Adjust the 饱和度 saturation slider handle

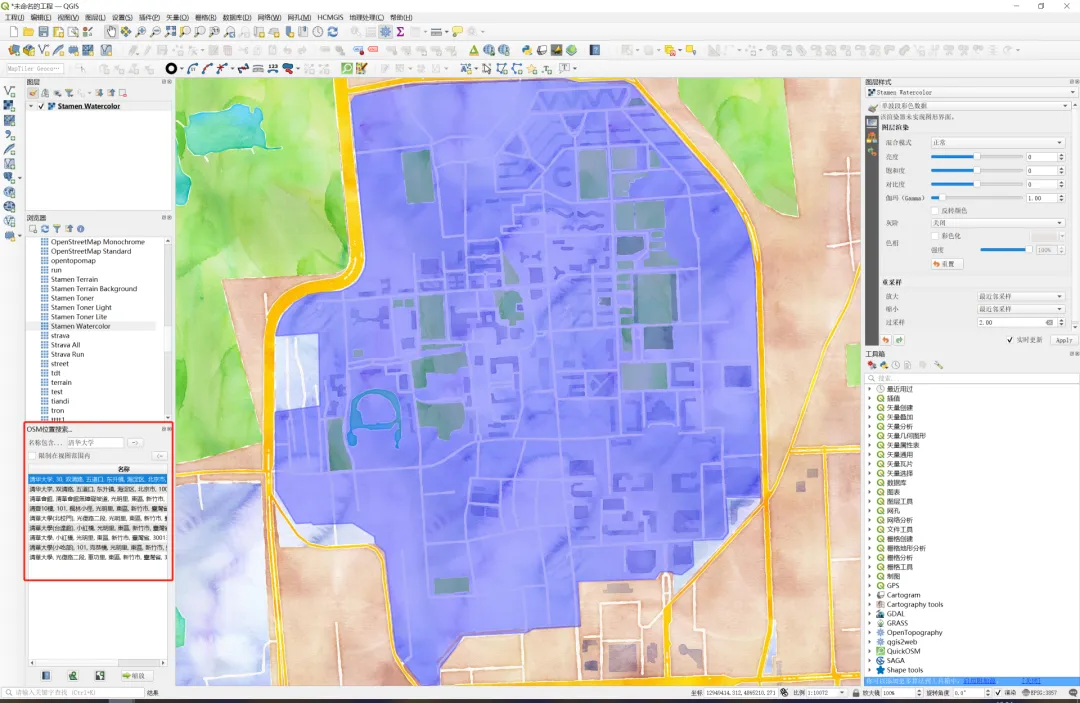(977, 170)
